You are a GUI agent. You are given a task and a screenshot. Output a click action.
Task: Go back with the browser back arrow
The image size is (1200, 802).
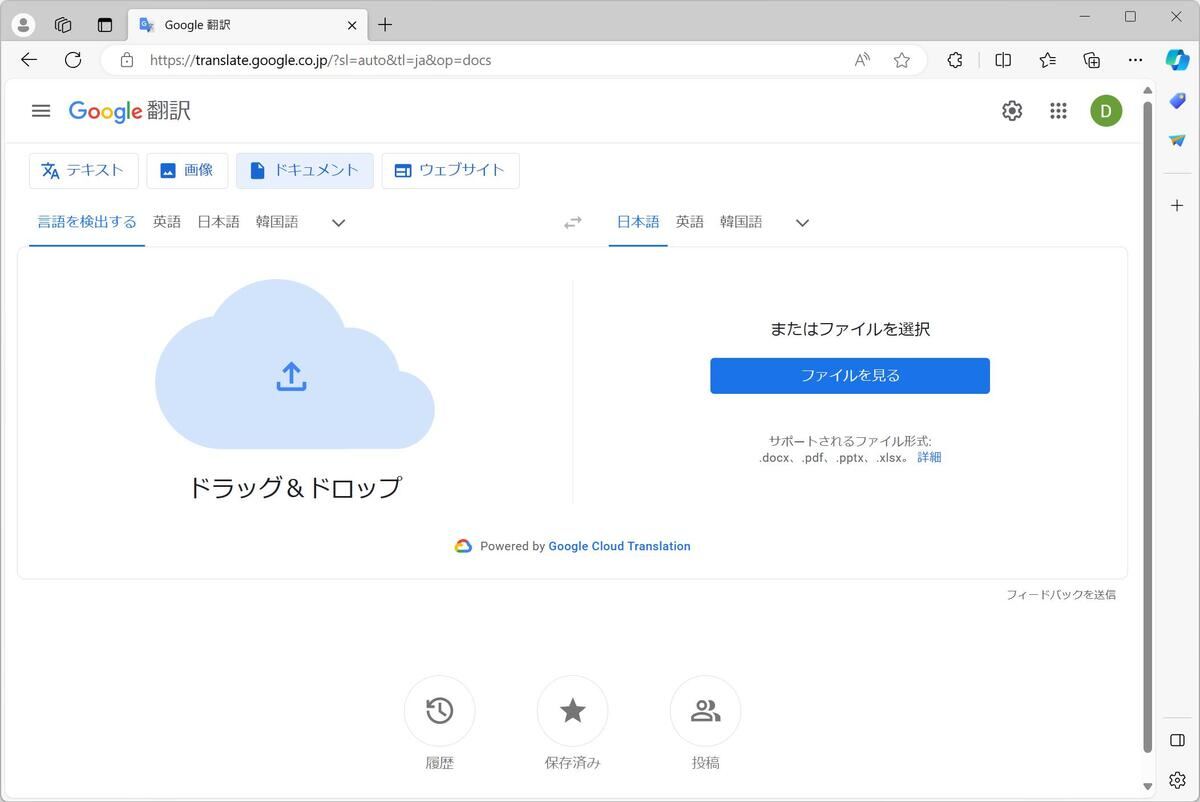pos(29,60)
